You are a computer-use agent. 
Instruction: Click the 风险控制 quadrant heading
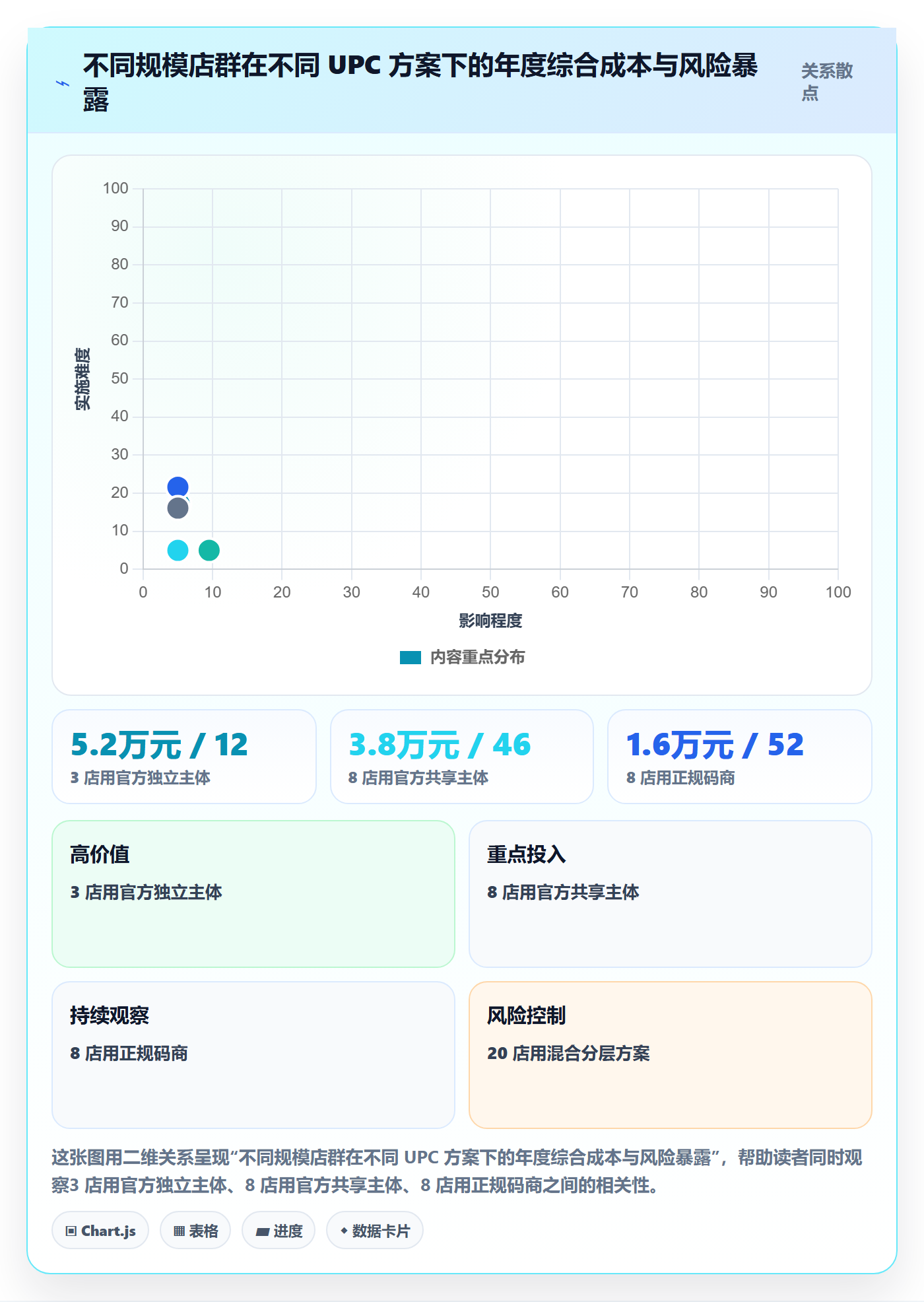(x=527, y=1015)
